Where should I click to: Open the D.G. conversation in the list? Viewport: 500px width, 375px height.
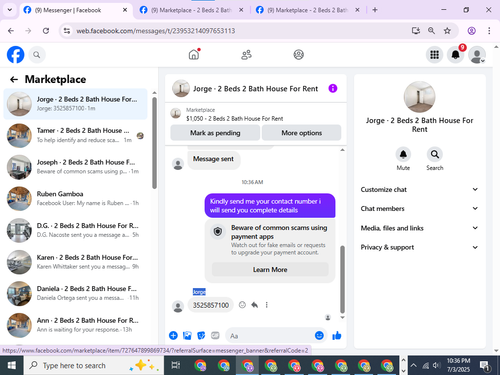75,230
